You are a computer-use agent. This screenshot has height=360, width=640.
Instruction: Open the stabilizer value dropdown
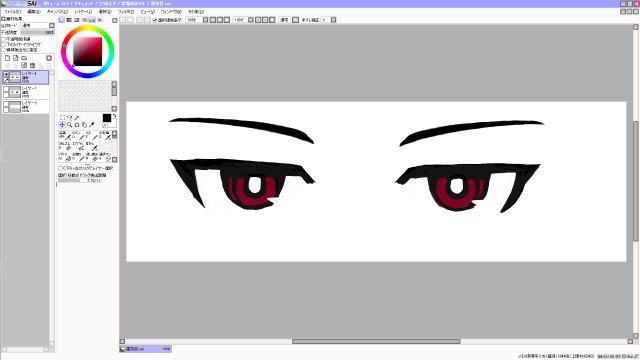(x=333, y=20)
